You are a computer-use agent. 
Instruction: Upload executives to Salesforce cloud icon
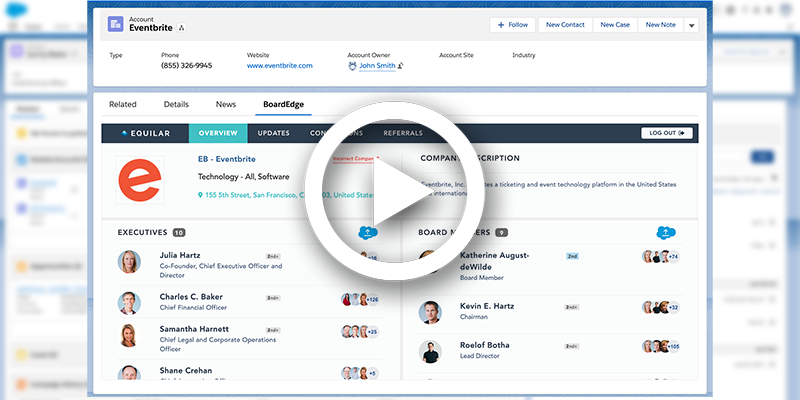368,233
